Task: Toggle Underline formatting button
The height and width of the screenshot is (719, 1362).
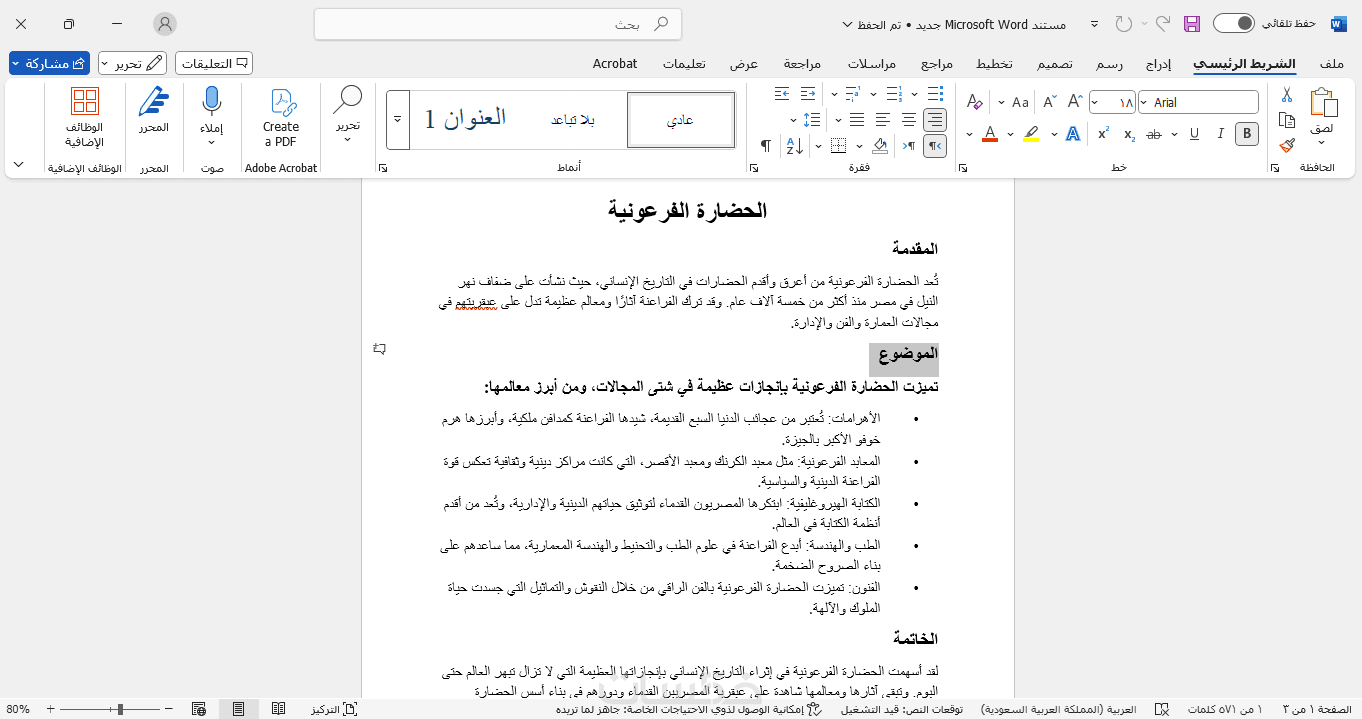Action: 1194,134
